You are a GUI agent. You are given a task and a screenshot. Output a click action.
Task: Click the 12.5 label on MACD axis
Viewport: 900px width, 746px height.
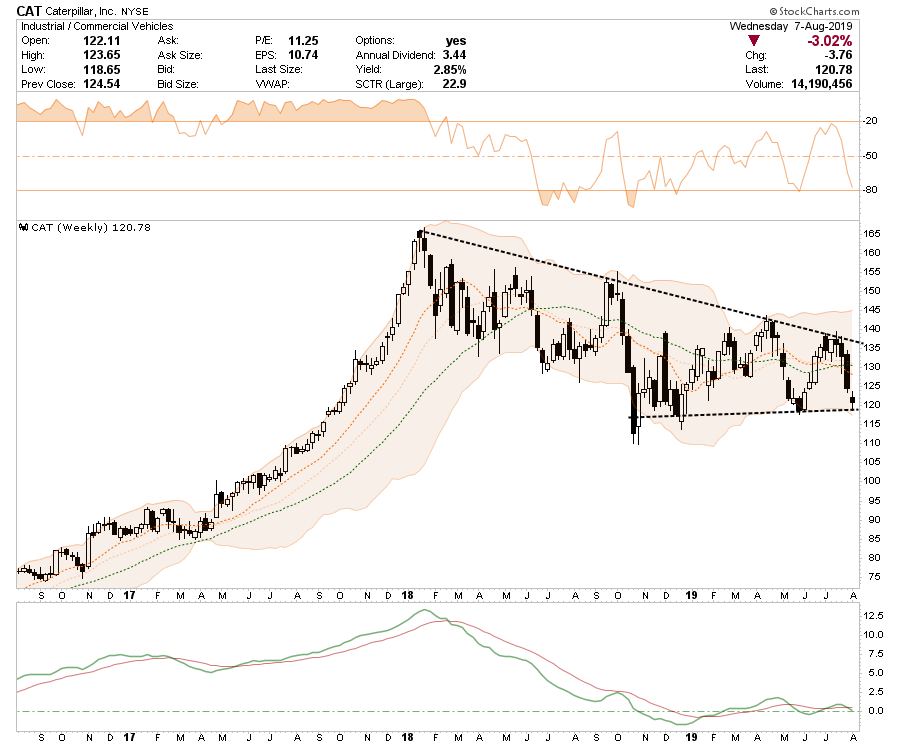pos(873,615)
